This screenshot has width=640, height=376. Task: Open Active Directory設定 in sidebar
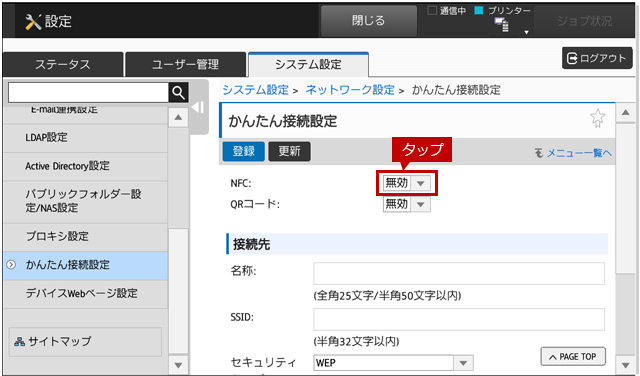85,166
